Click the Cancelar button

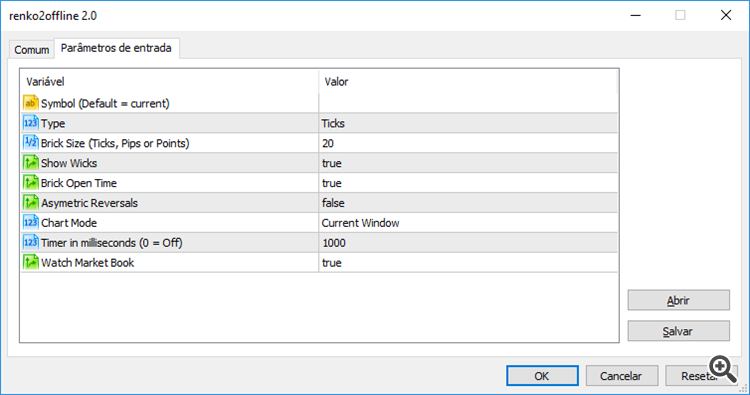(x=621, y=376)
